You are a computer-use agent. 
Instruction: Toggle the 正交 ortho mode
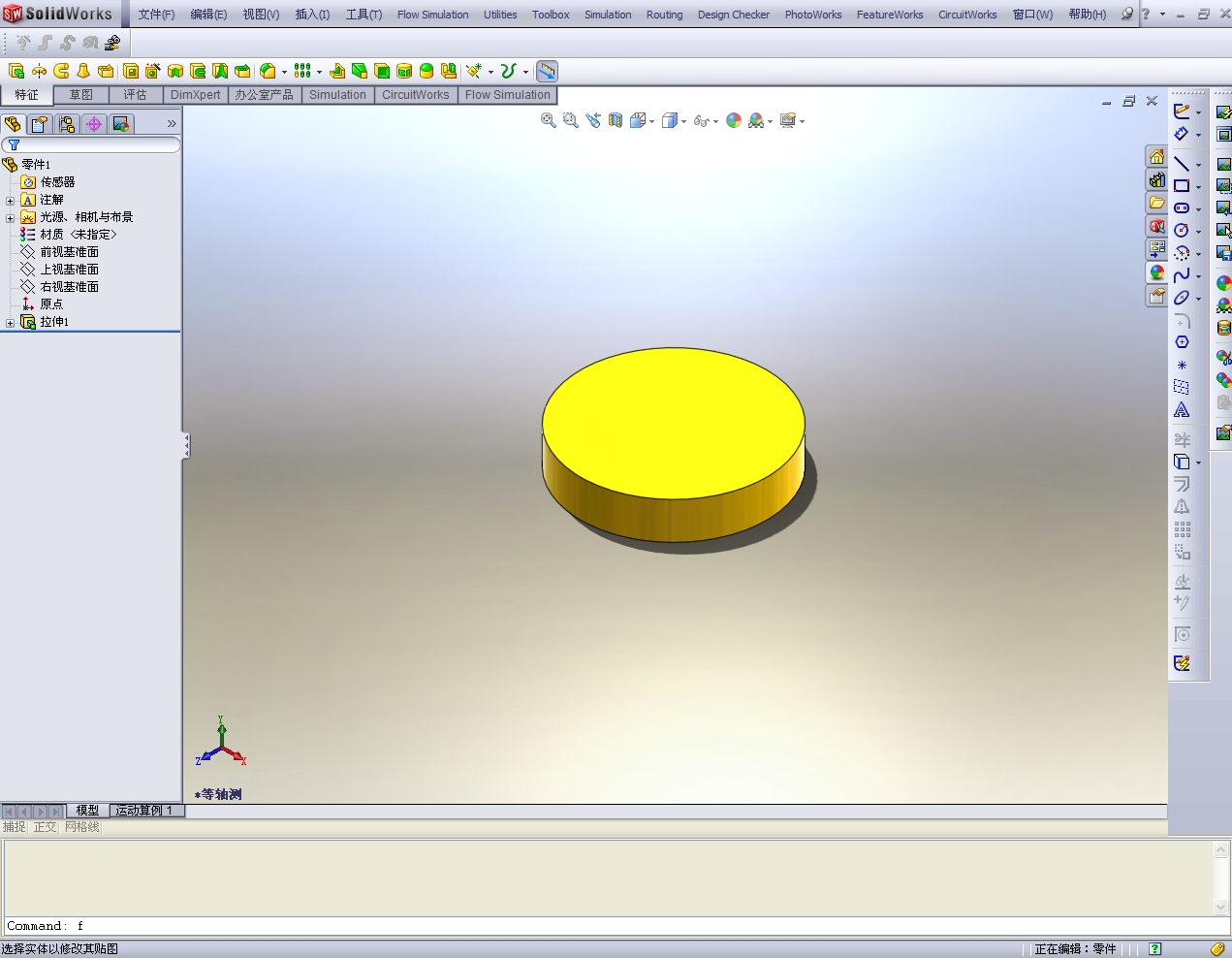click(x=46, y=827)
